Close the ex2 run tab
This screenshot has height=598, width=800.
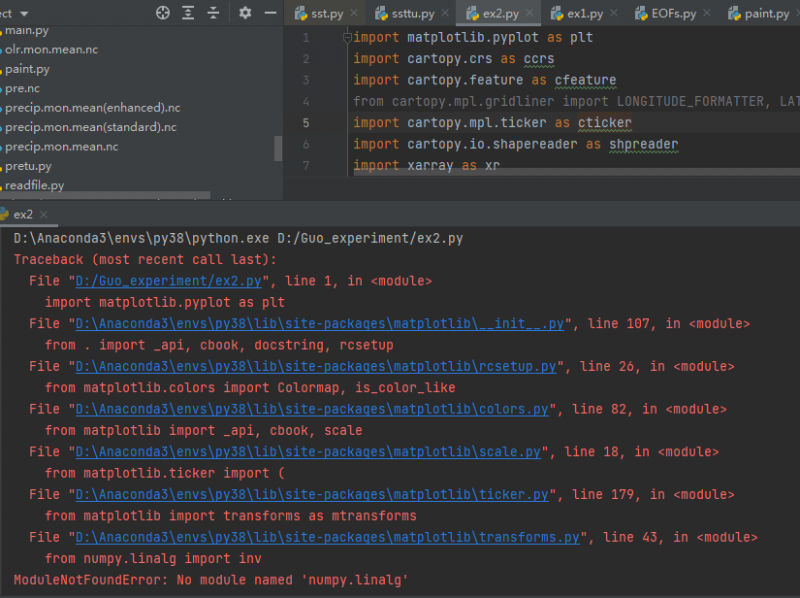coord(44,215)
